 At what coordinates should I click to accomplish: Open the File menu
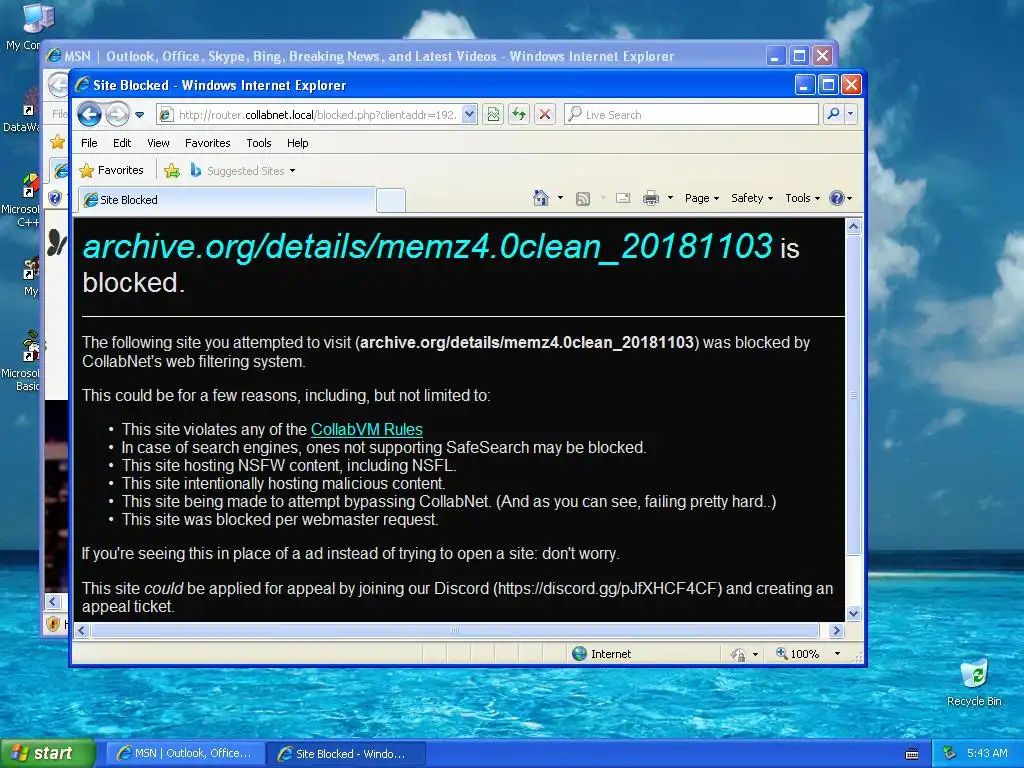pos(89,143)
